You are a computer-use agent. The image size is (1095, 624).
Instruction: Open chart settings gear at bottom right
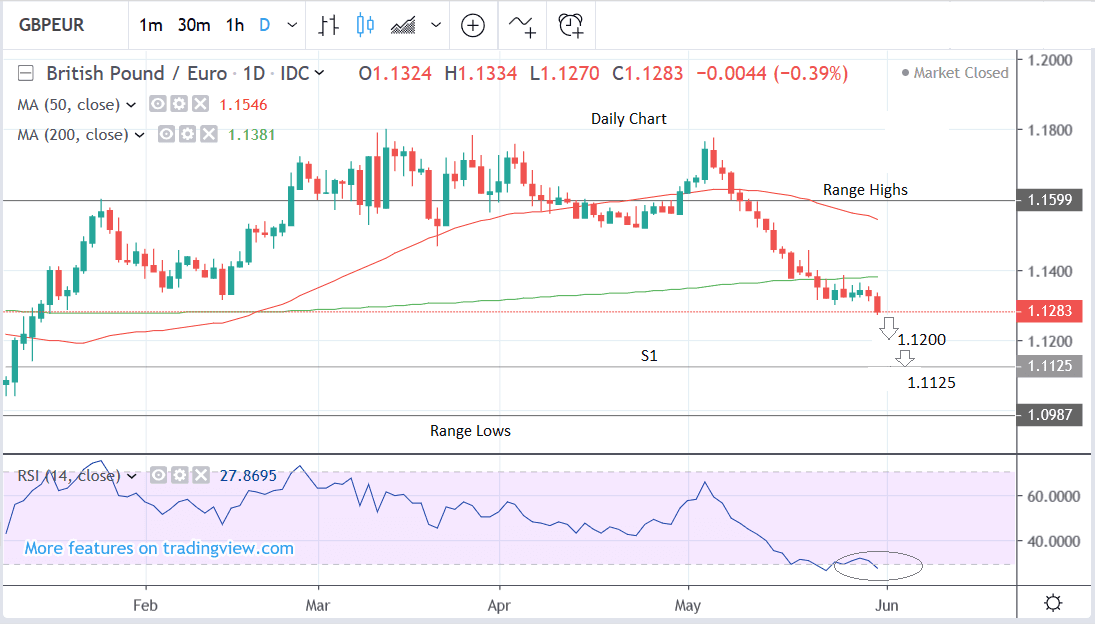pos(1052,603)
